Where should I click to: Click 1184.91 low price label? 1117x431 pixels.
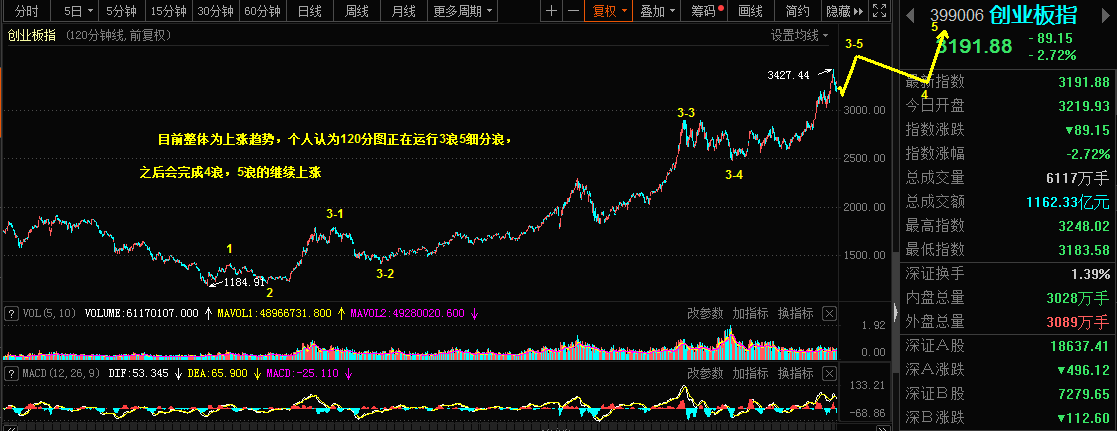pos(245,282)
